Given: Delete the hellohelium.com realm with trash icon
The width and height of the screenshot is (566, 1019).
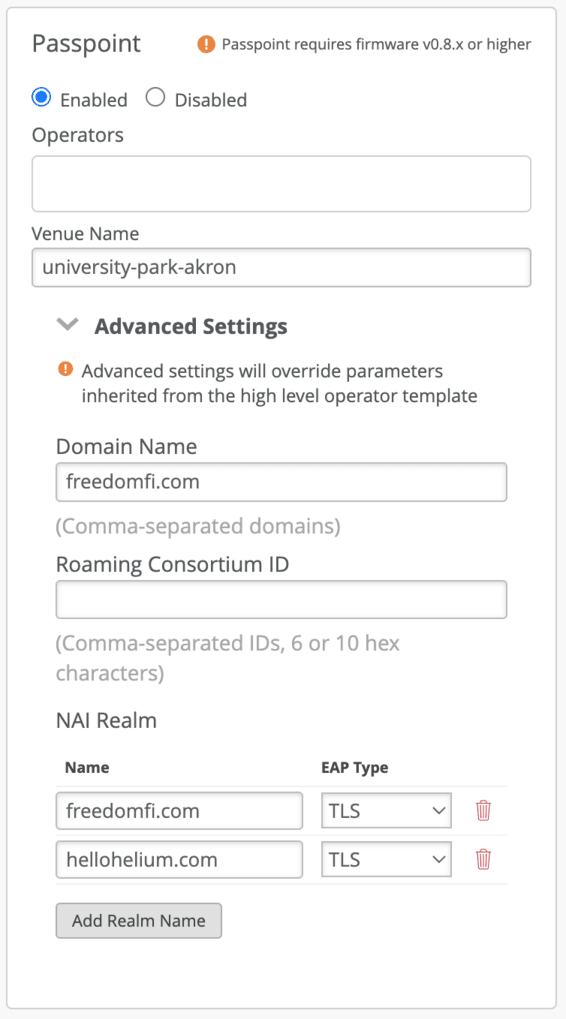Looking at the screenshot, I should click(x=483, y=860).
